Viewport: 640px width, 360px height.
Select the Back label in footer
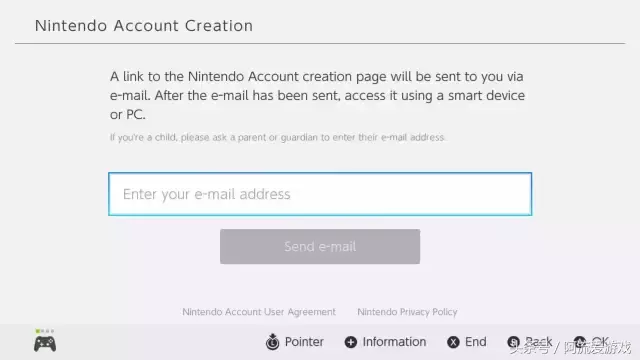[539, 342]
